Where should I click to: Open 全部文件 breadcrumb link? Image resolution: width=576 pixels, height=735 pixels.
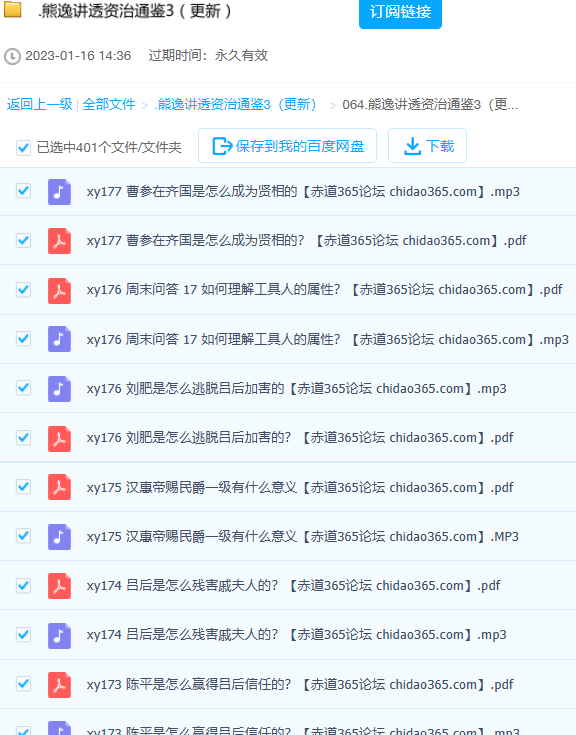tap(109, 104)
